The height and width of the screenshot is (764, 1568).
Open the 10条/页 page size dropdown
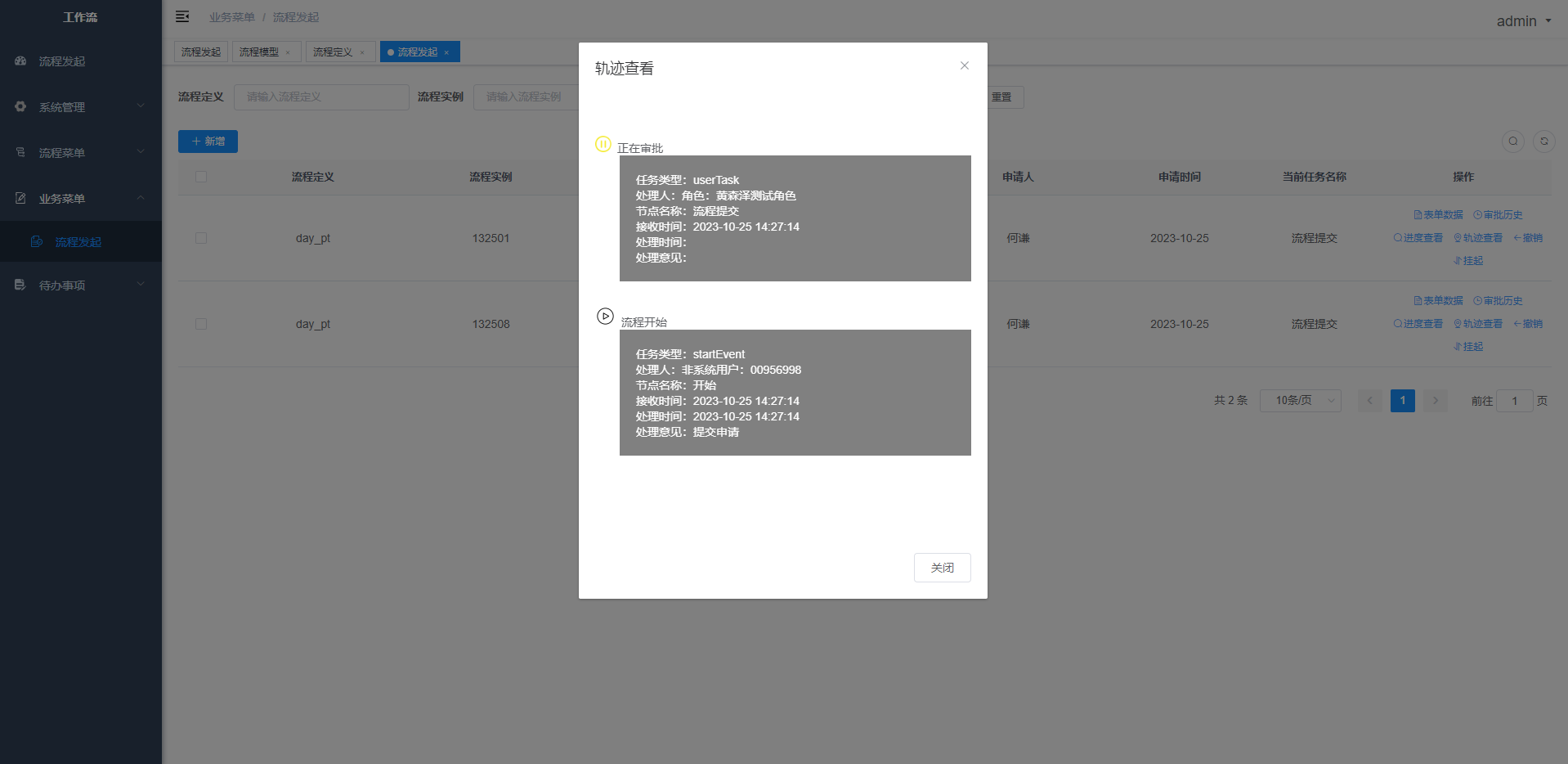(1301, 401)
